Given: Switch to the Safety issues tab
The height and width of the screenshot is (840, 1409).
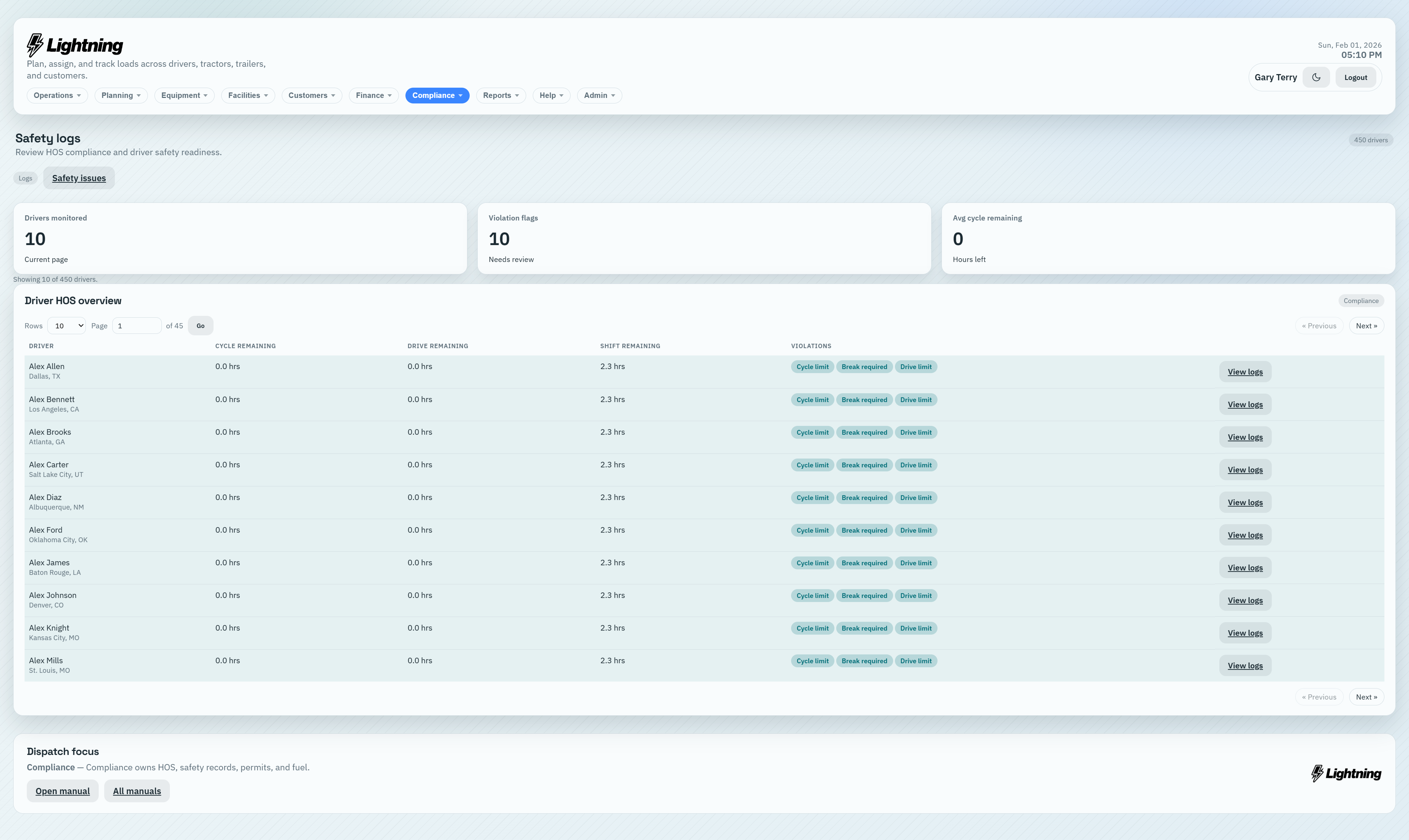Looking at the screenshot, I should pos(78,178).
